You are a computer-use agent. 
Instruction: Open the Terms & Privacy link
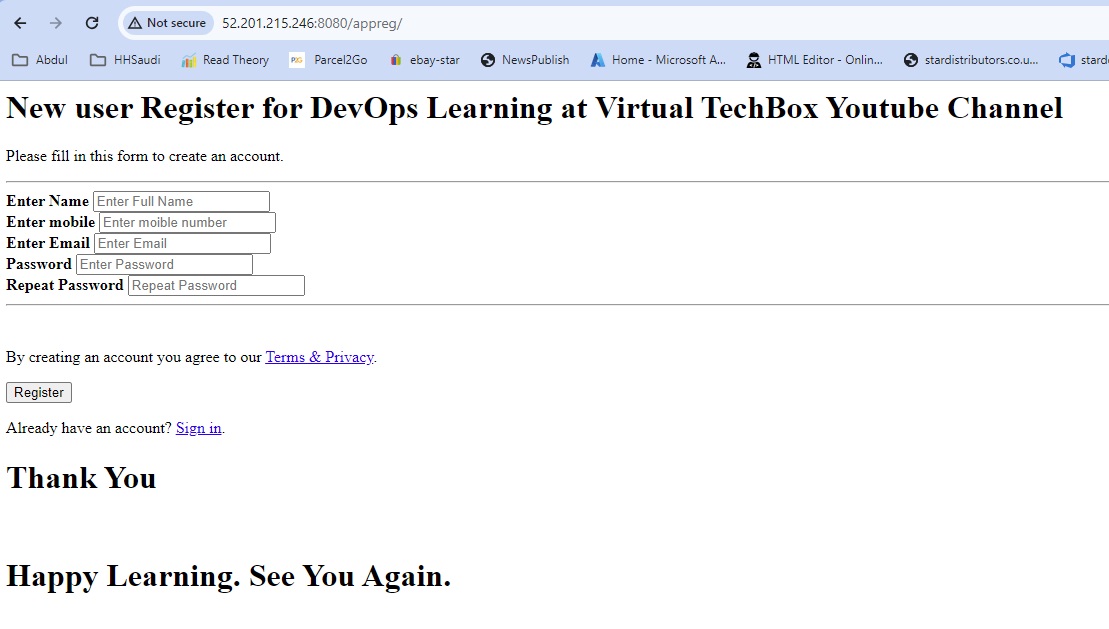pyautogui.click(x=320, y=357)
